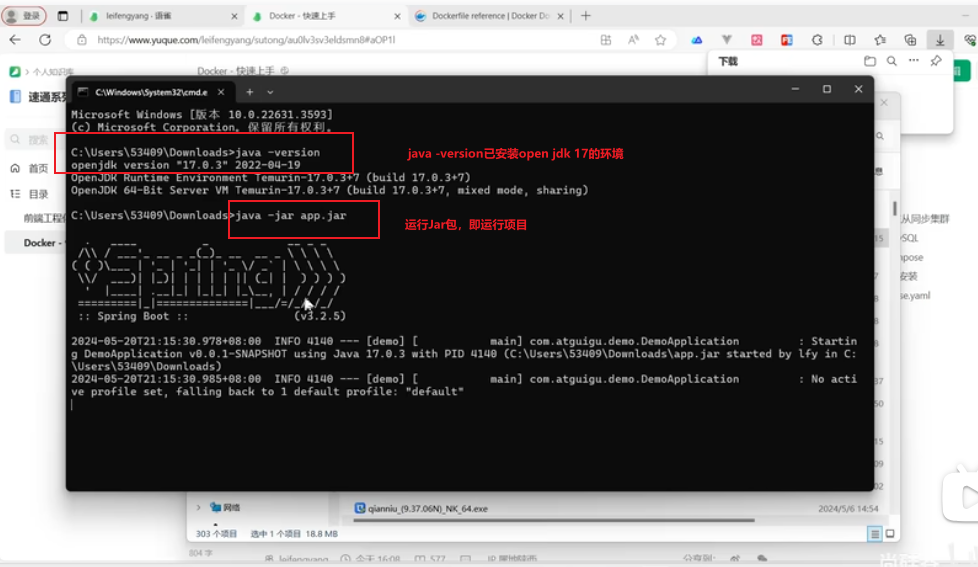Image resolution: width=978 pixels, height=567 pixels.
Task: Click the blue extension icon in toolbar
Action: (x=697, y=40)
